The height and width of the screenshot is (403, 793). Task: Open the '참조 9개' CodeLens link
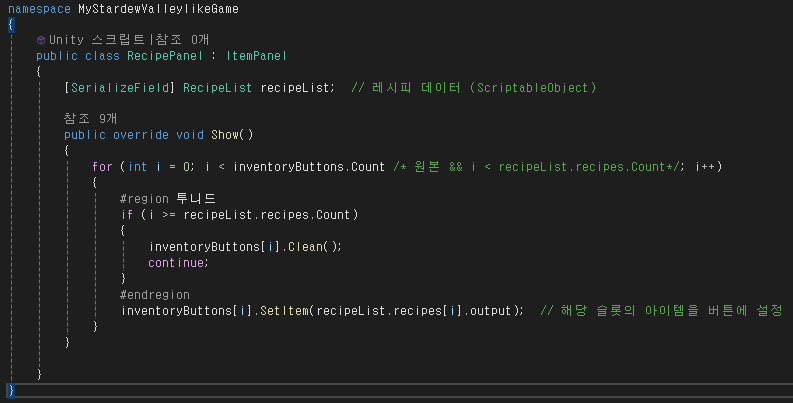tap(91, 118)
